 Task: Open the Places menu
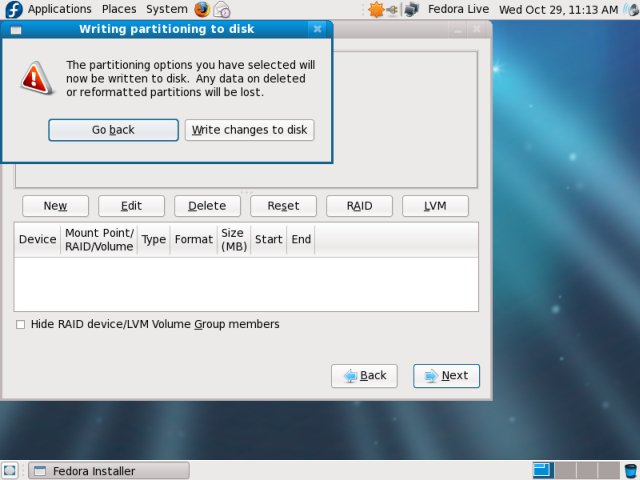click(119, 9)
